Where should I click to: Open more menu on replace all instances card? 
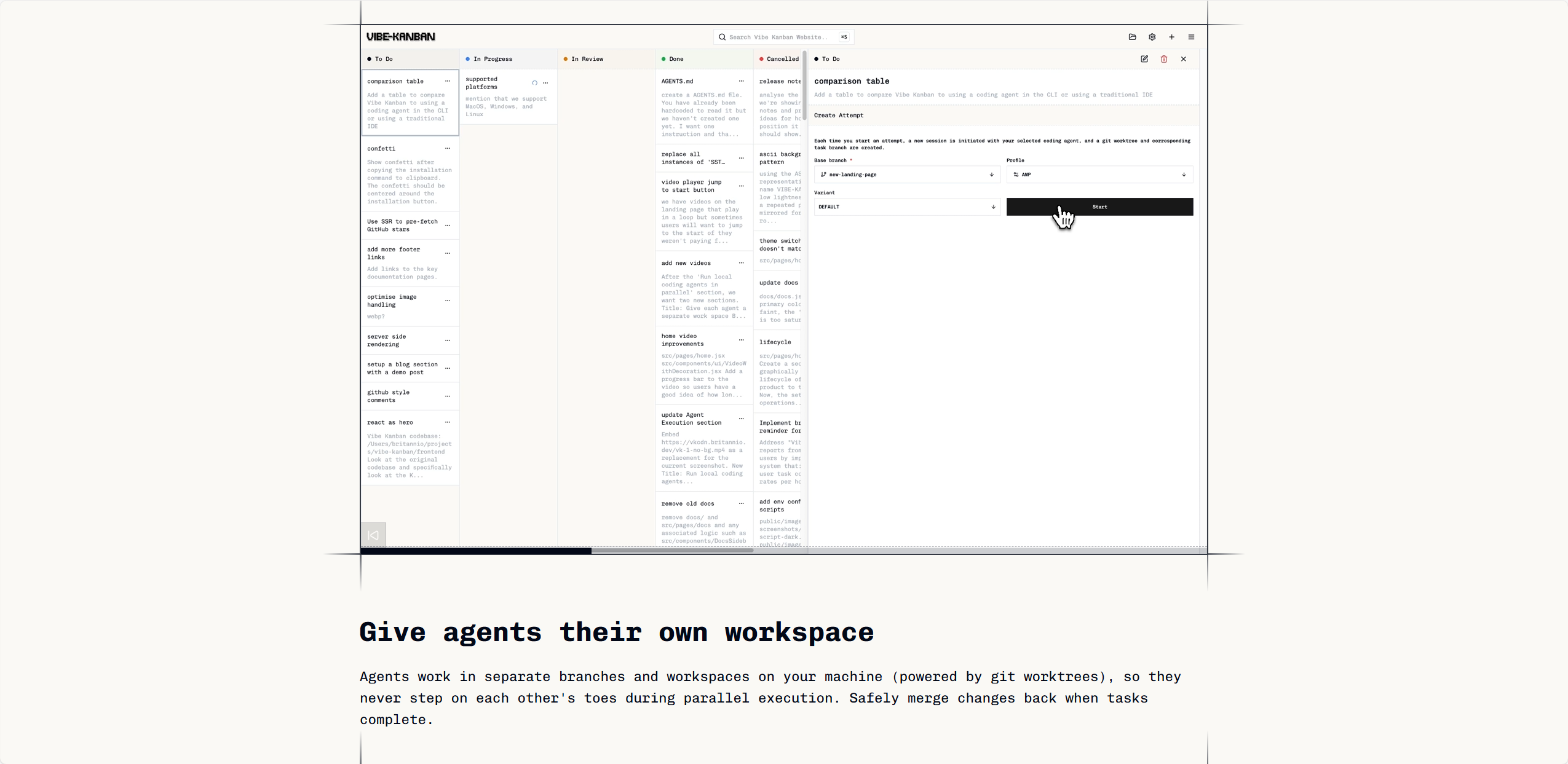coord(742,159)
